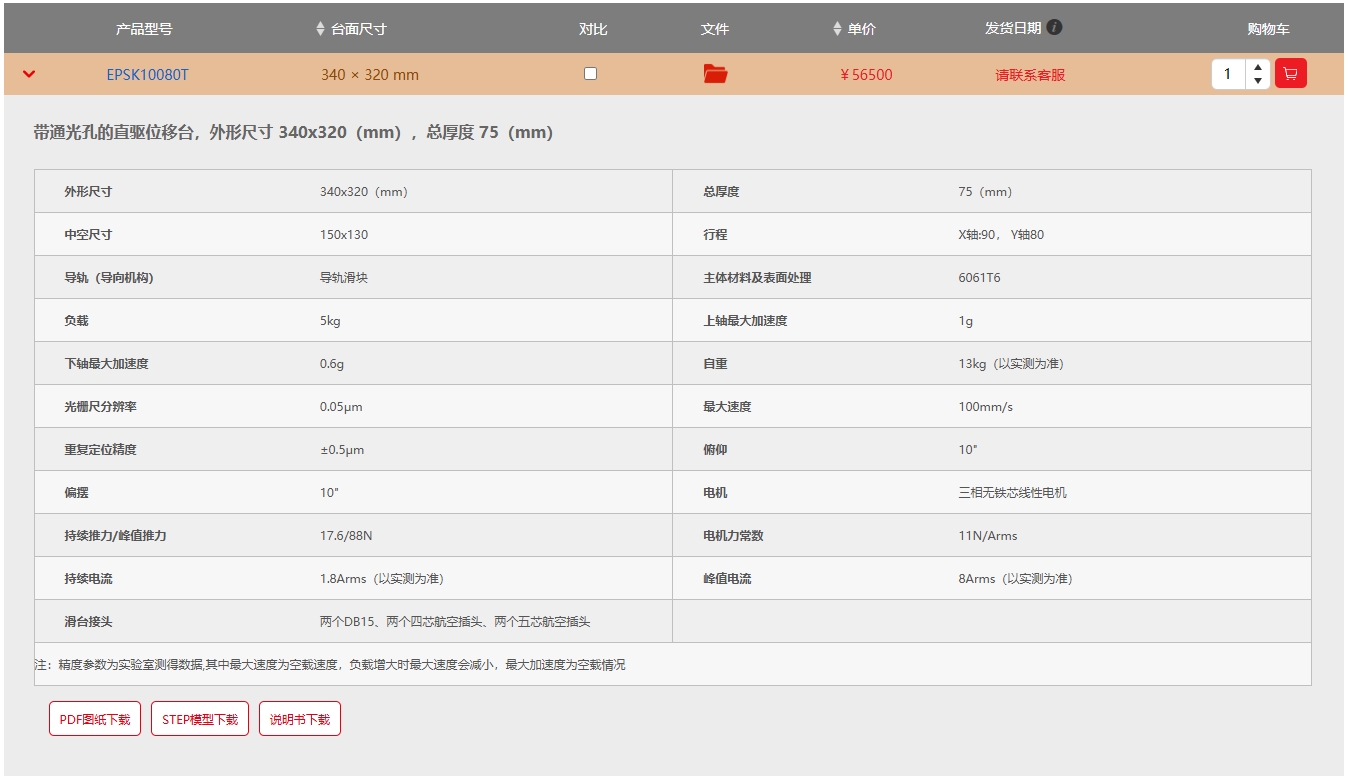Click the 对比 column header

coord(593,29)
